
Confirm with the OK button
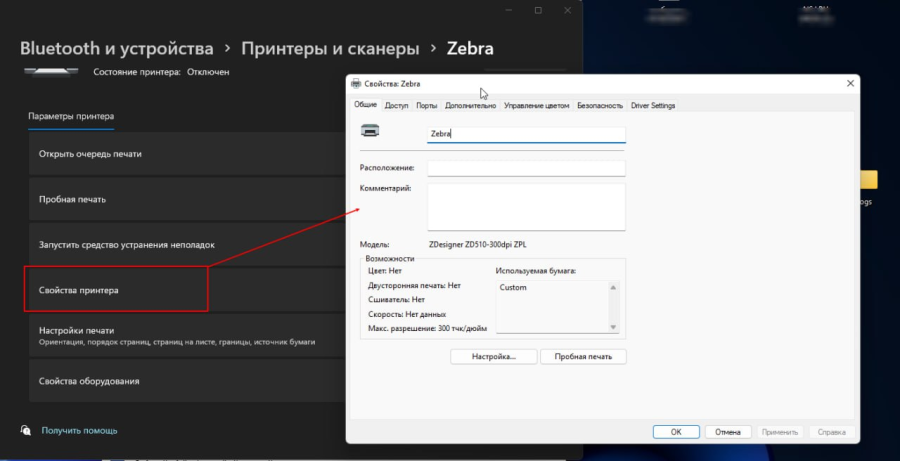click(676, 432)
